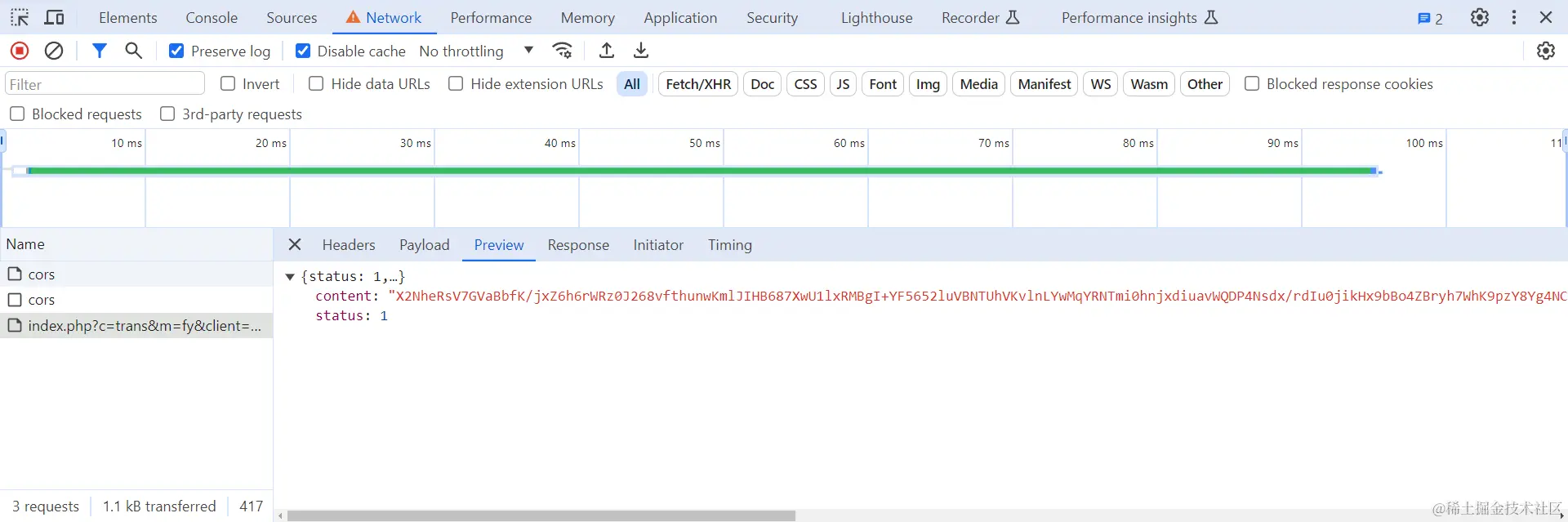Show the Initiator tab
Viewport: 1568px width, 522px height.
click(x=658, y=244)
